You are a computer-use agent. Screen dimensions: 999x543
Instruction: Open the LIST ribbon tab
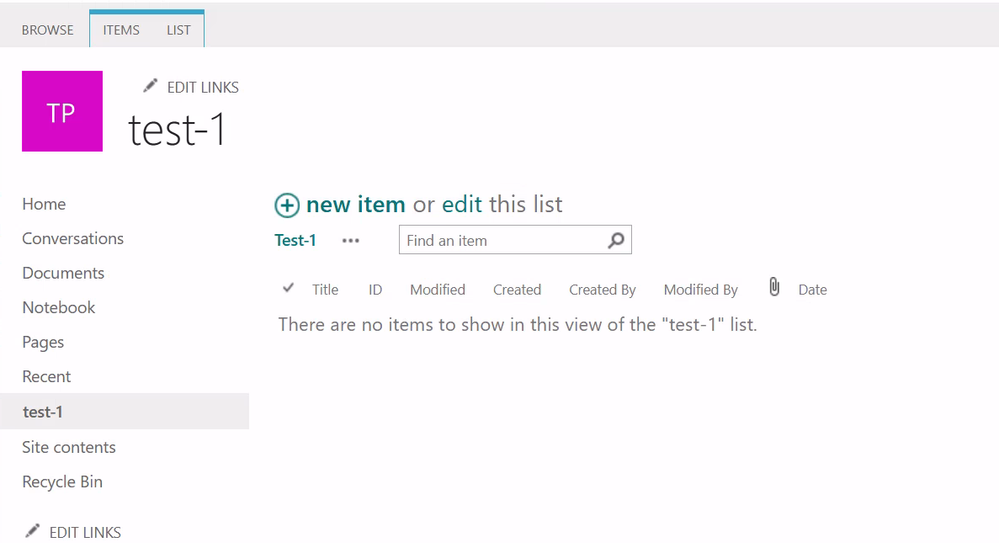[x=179, y=30]
